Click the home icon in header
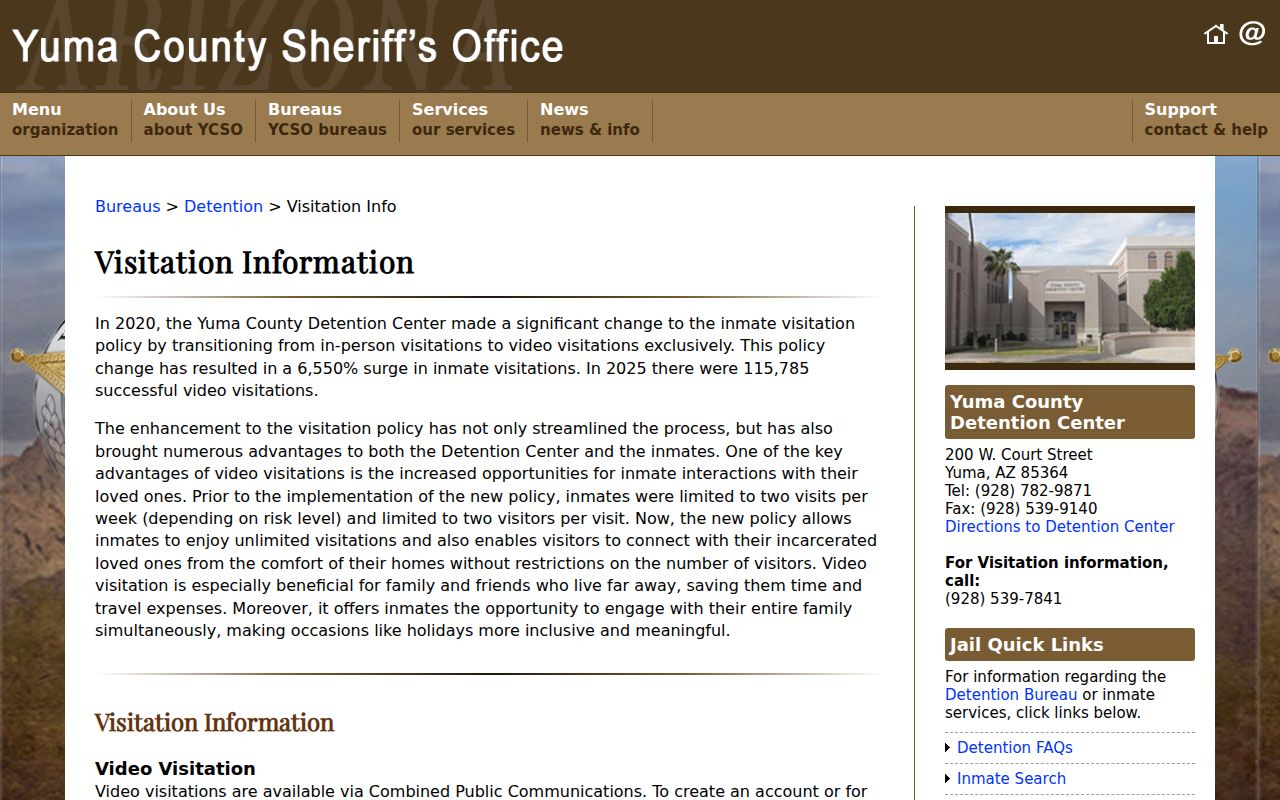1280x800 pixels. click(1215, 34)
